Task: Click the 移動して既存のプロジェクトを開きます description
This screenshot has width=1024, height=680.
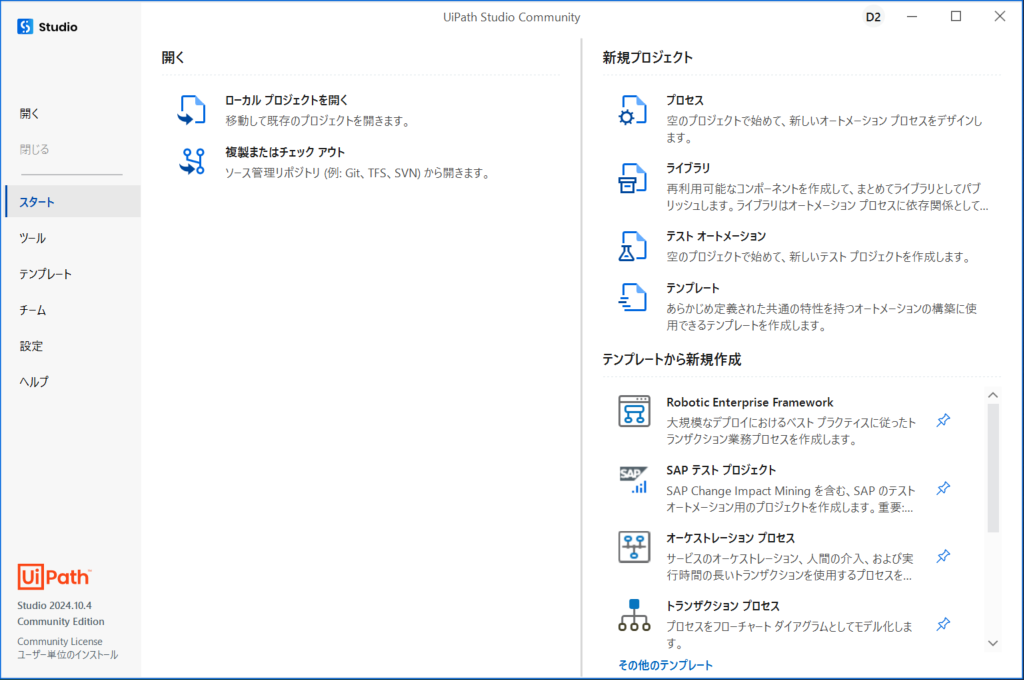Action: 318,121
